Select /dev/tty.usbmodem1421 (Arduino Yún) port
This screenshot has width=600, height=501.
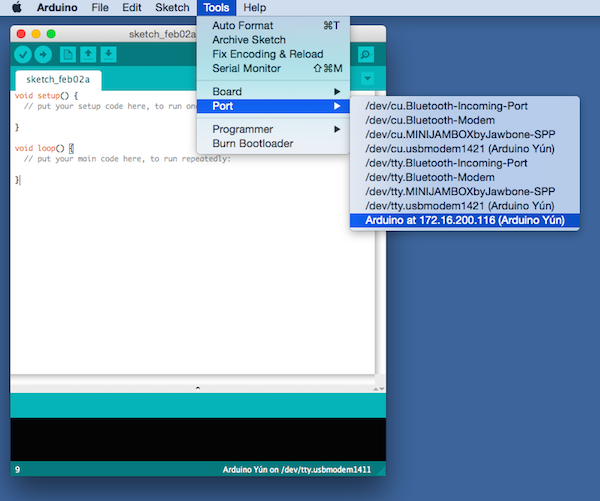point(465,206)
